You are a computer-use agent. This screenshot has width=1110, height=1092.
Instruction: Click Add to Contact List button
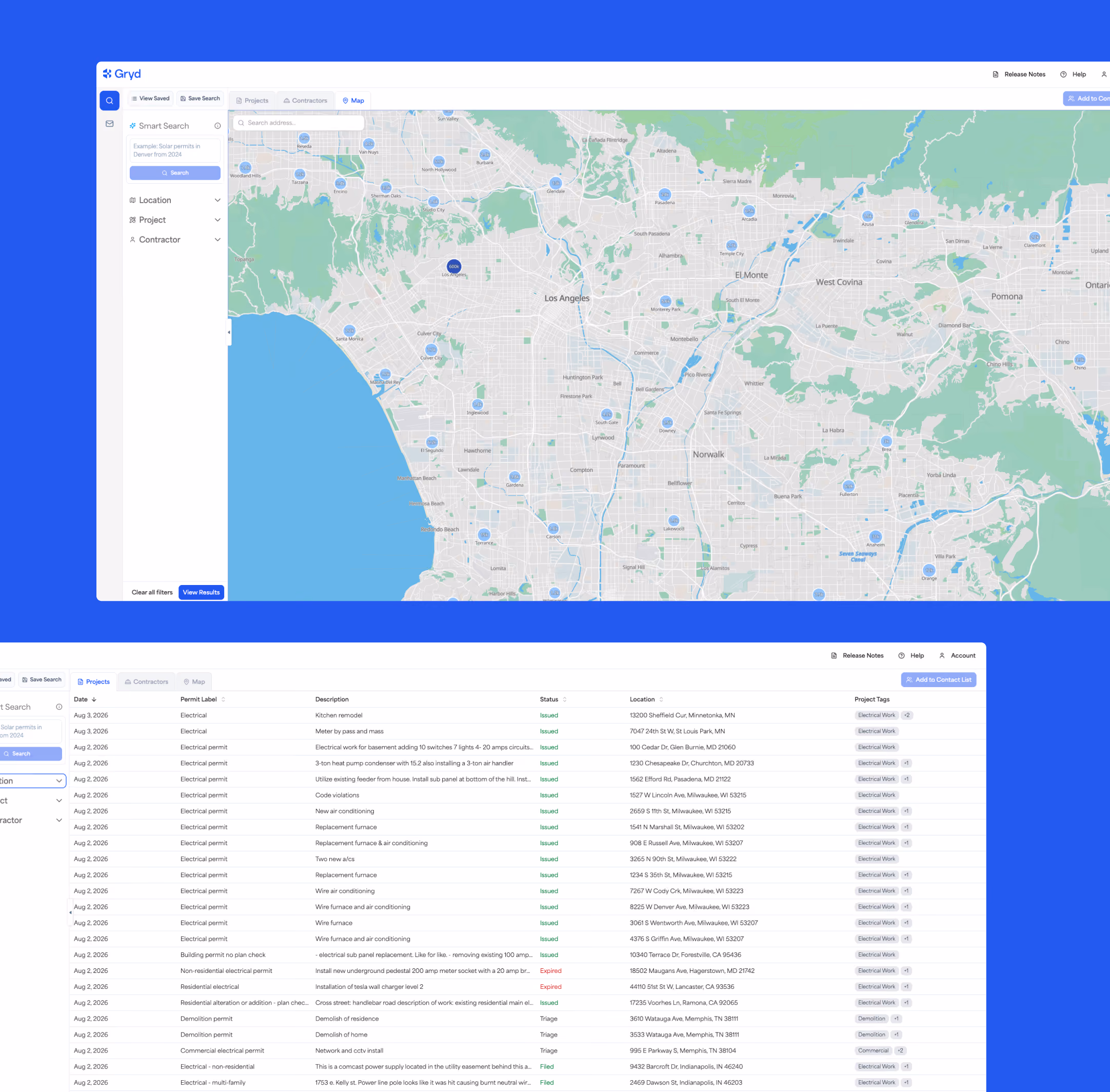point(939,679)
